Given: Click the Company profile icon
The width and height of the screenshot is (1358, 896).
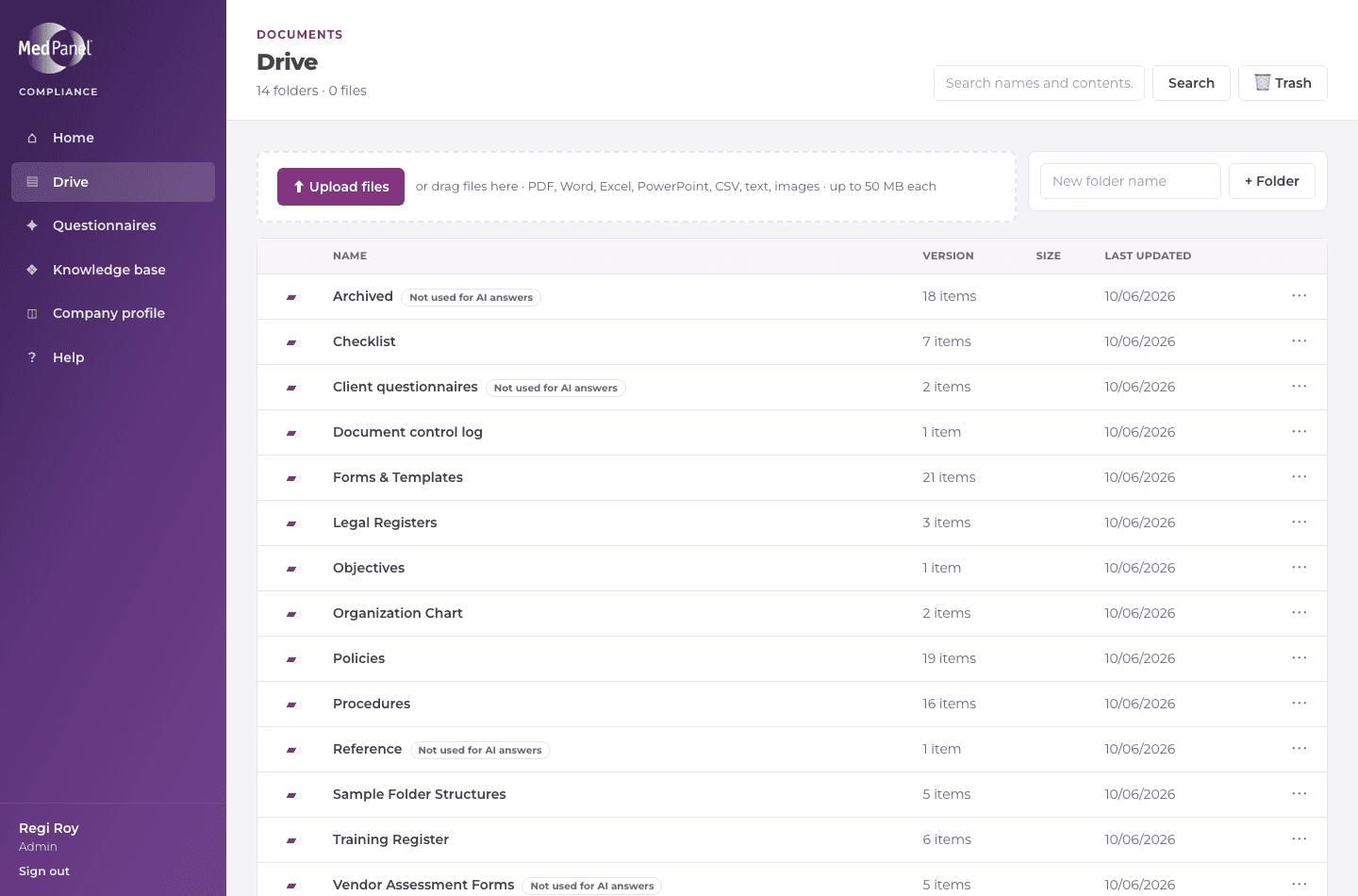Looking at the screenshot, I should click(x=32, y=313).
